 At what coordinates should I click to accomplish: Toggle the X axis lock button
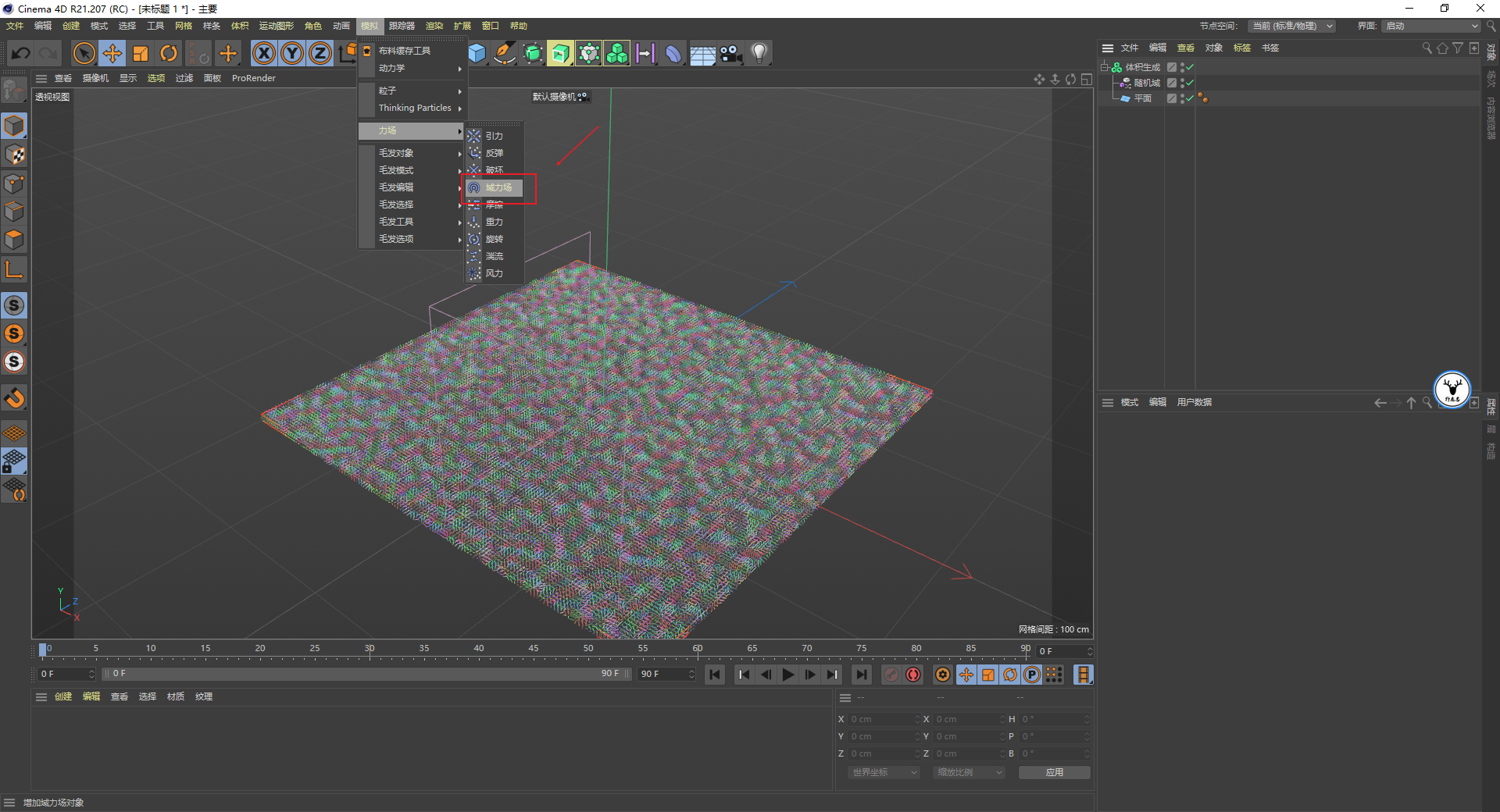[264, 54]
